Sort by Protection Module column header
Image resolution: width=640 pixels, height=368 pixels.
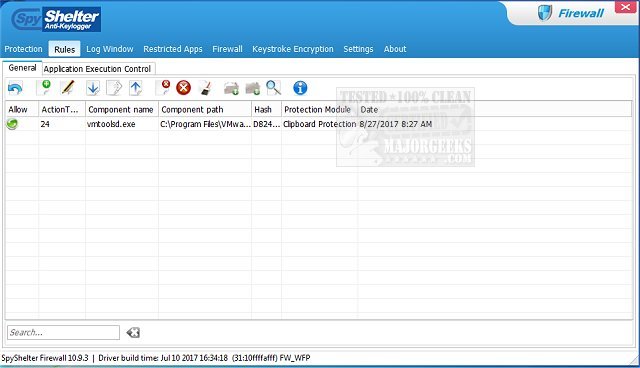point(319,109)
